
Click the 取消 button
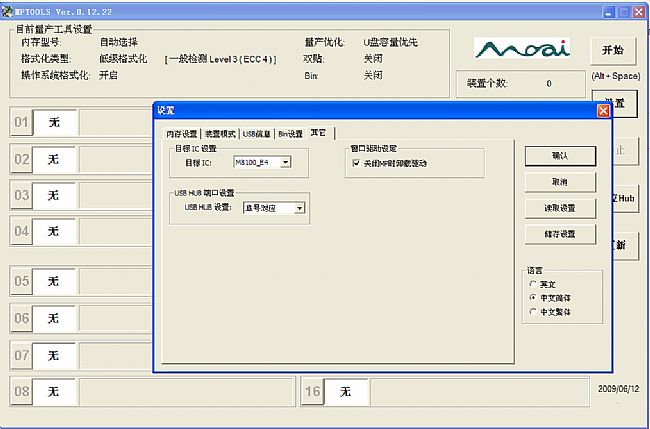[560, 182]
